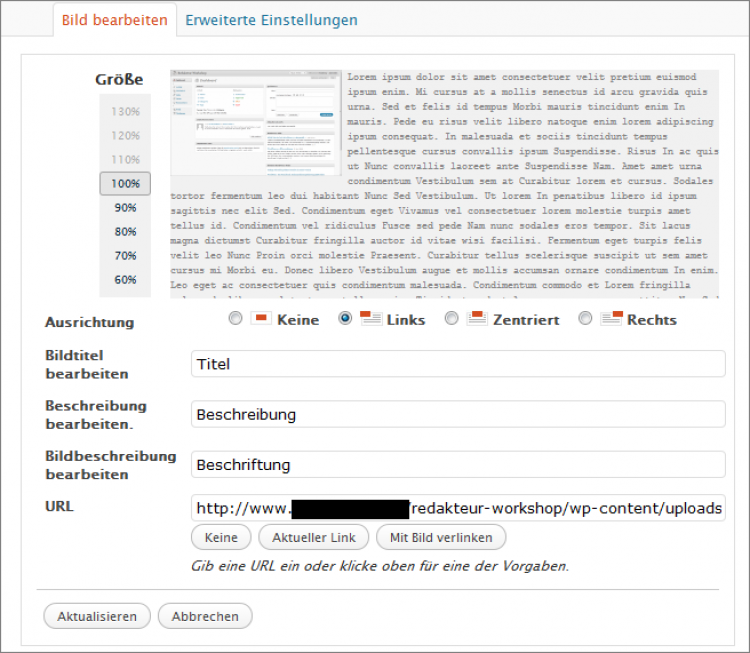Image resolution: width=750 pixels, height=653 pixels.
Task: Click the Links alignment icon
Action: [369, 319]
